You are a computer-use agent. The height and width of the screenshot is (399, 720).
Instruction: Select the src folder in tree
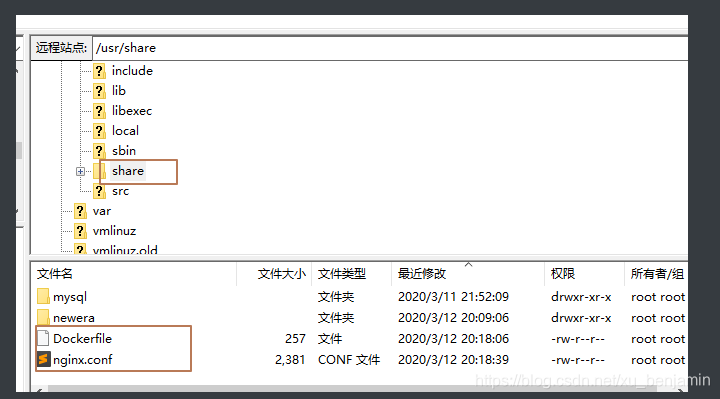tap(120, 191)
